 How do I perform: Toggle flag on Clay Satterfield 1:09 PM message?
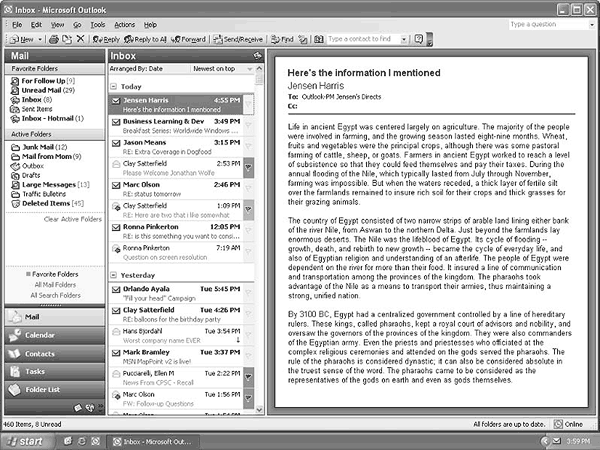pyautogui.click(x=248, y=210)
